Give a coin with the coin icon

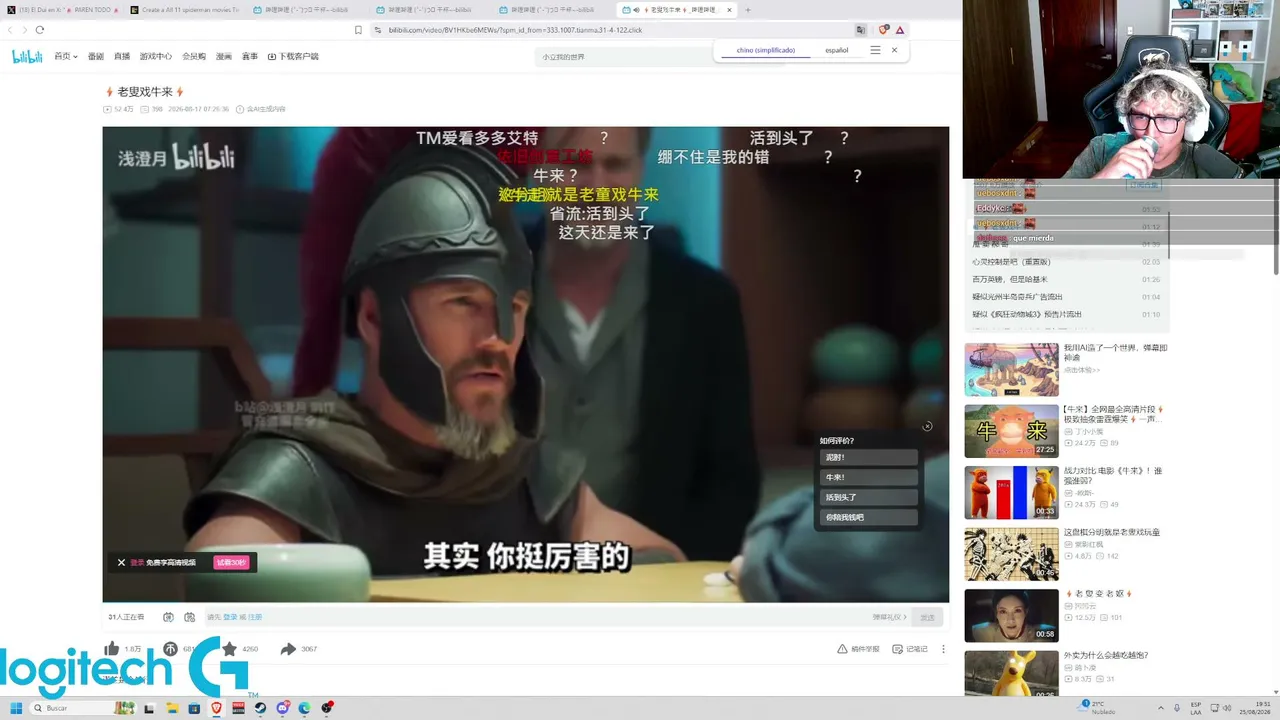pyautogui.click(x=170, y=649)
